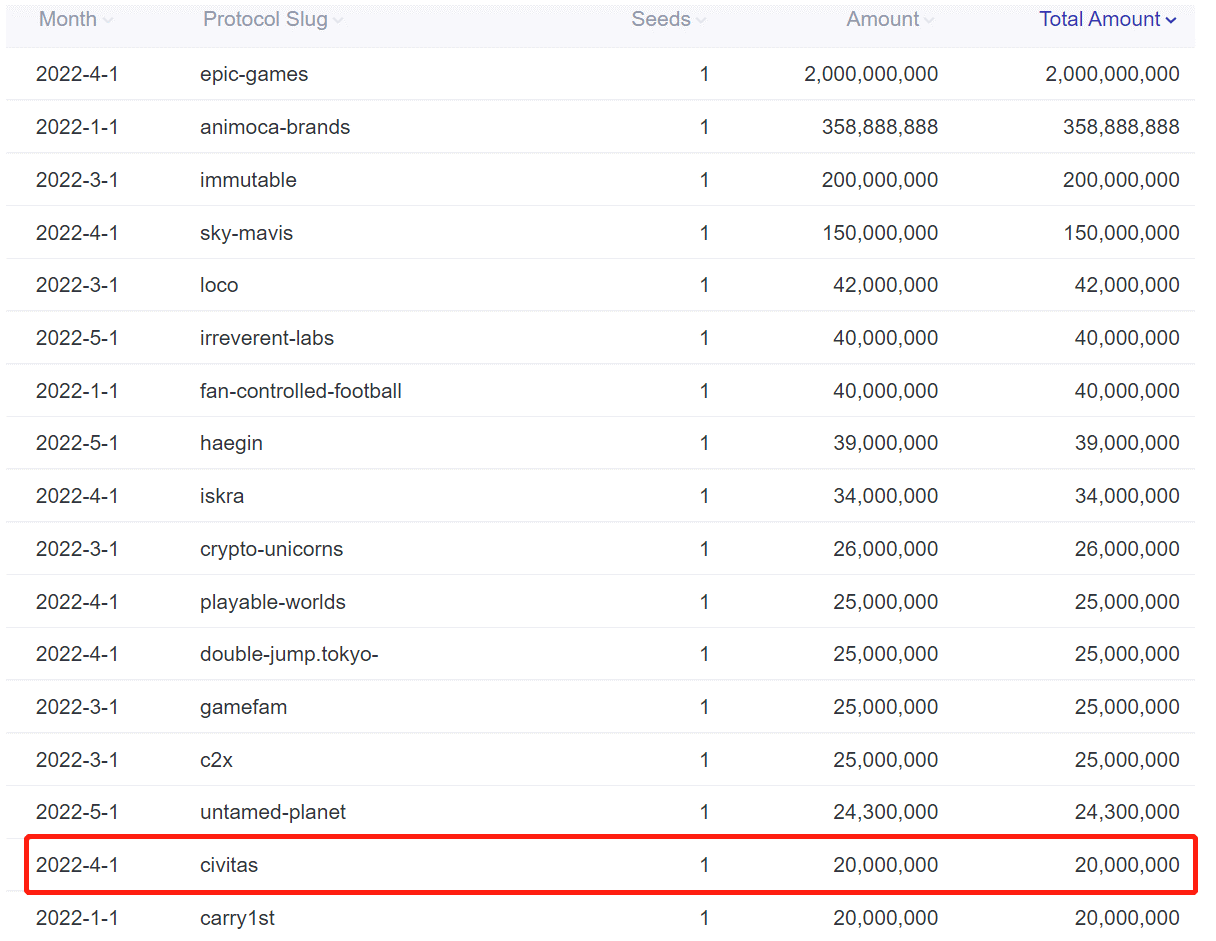The width and height of the screenshot is (1216, 941).
Task: Select the untamed-planet protocol slug
Action: [273, 812]
